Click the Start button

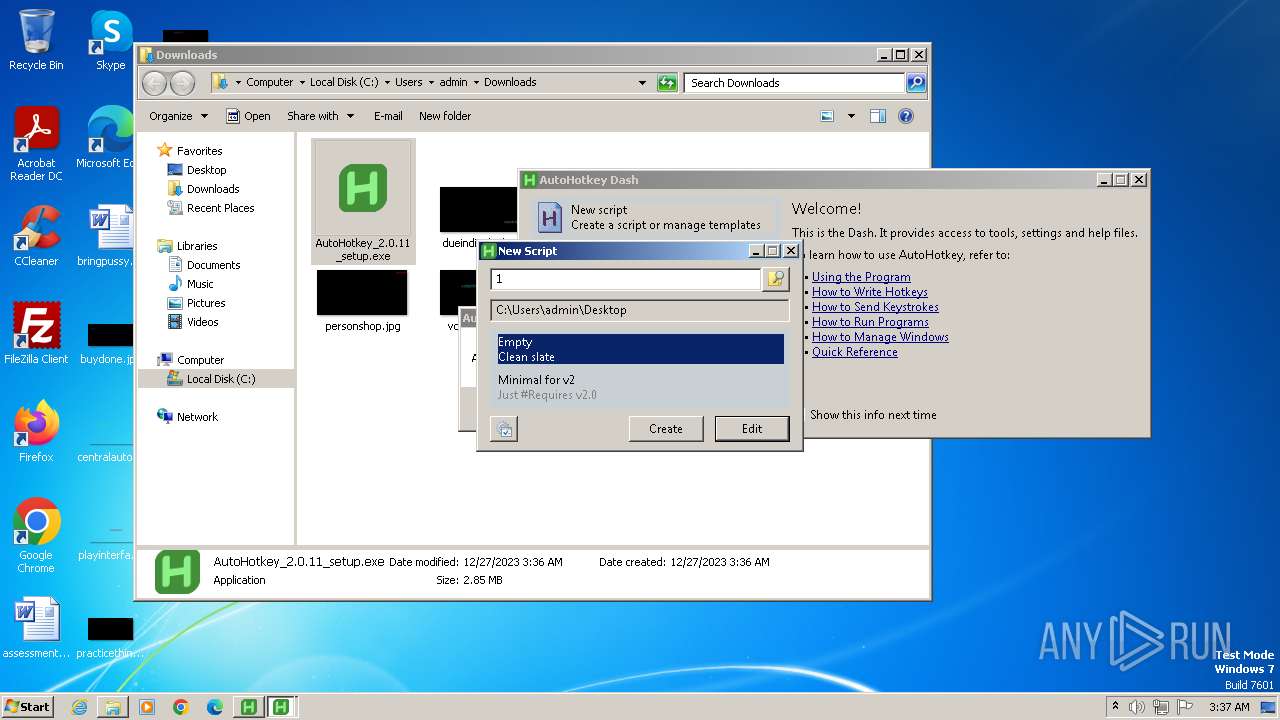tap(27, 707)
